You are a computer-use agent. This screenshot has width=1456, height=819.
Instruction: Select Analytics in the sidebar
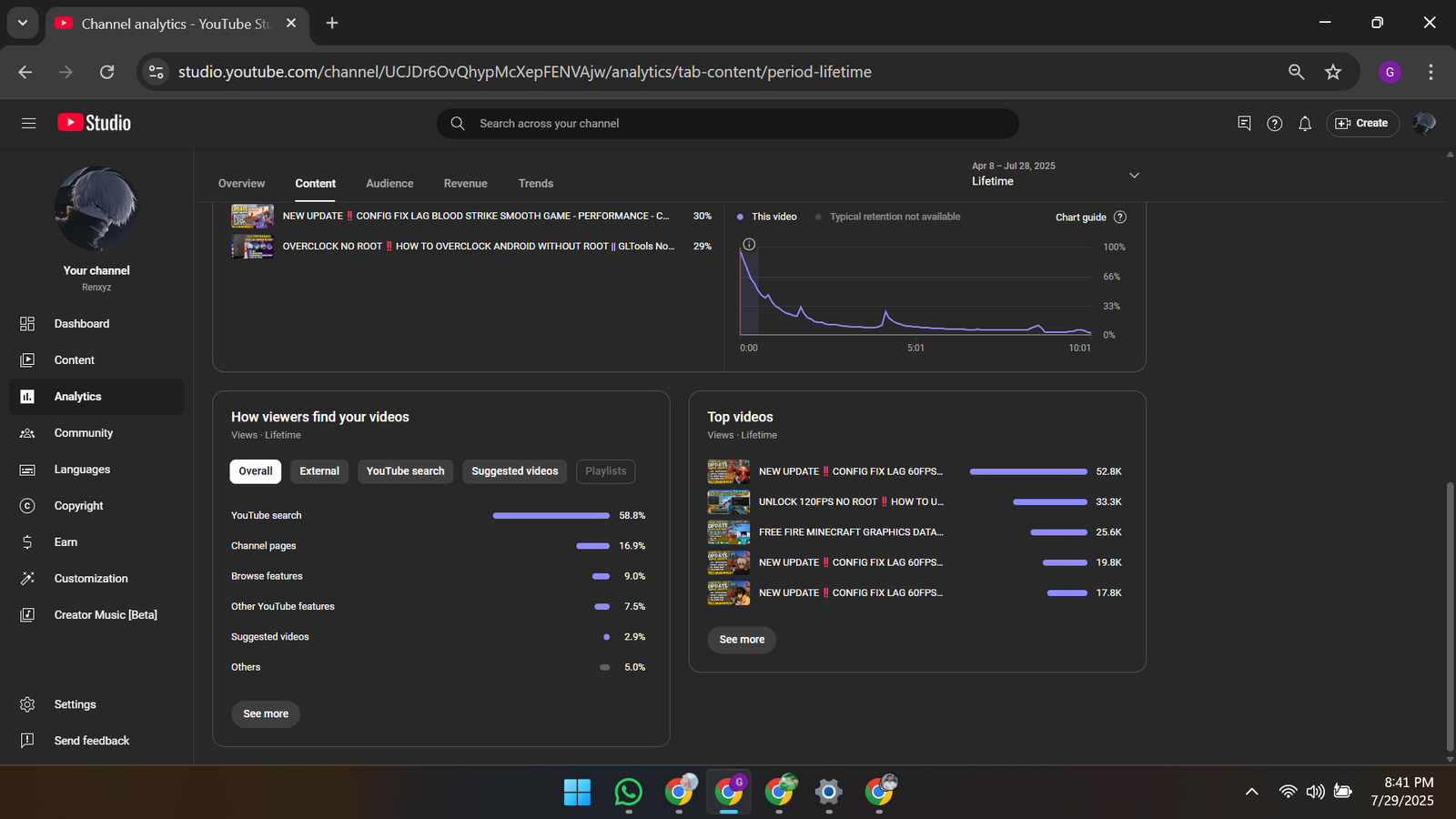96,397
